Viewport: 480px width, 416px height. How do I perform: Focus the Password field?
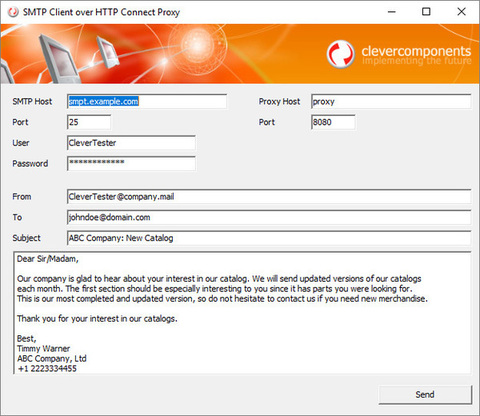pyautogui.click(x=131, y=163)
